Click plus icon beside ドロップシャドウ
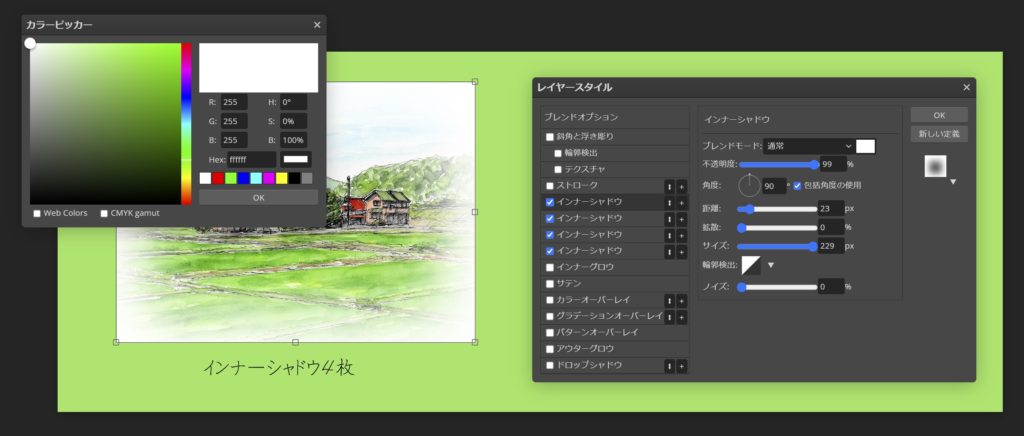The image size is (1024, 436). coord(682,366)
